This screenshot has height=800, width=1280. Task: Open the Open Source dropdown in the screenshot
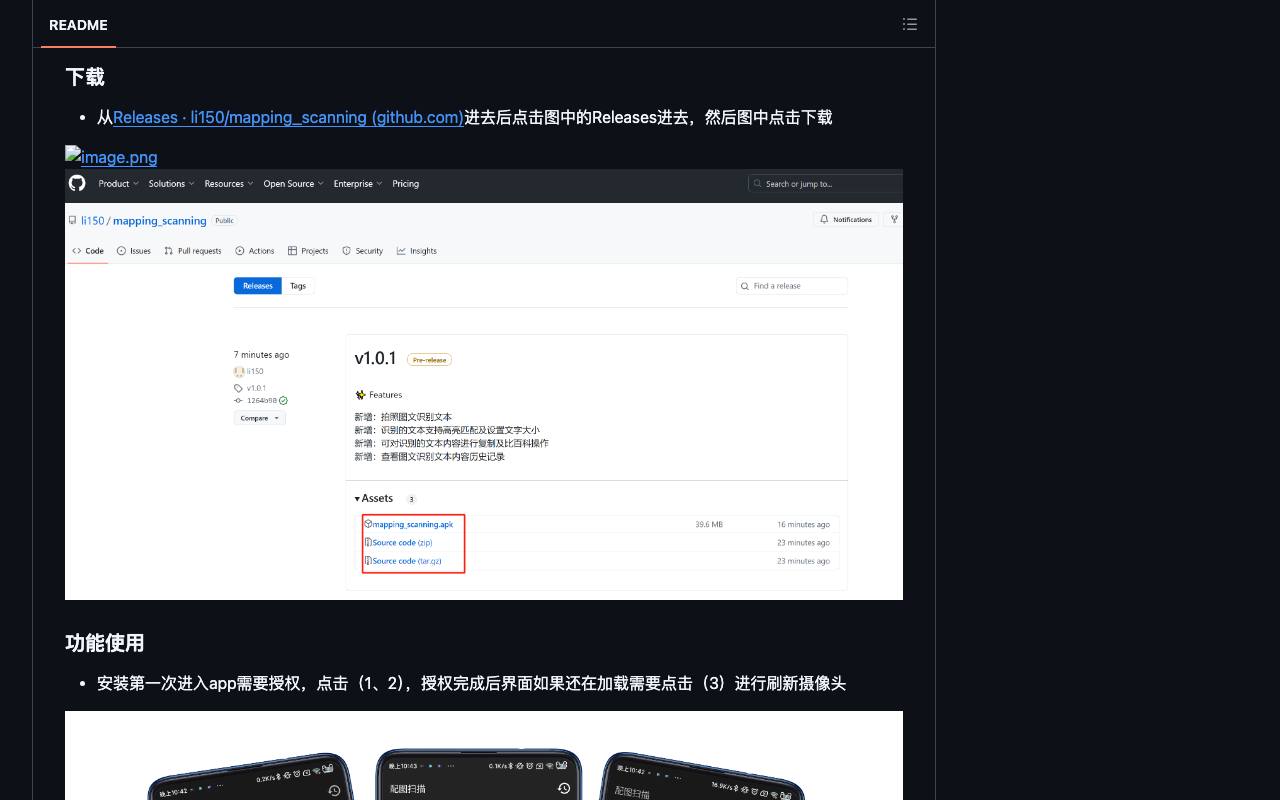(292, 184)
